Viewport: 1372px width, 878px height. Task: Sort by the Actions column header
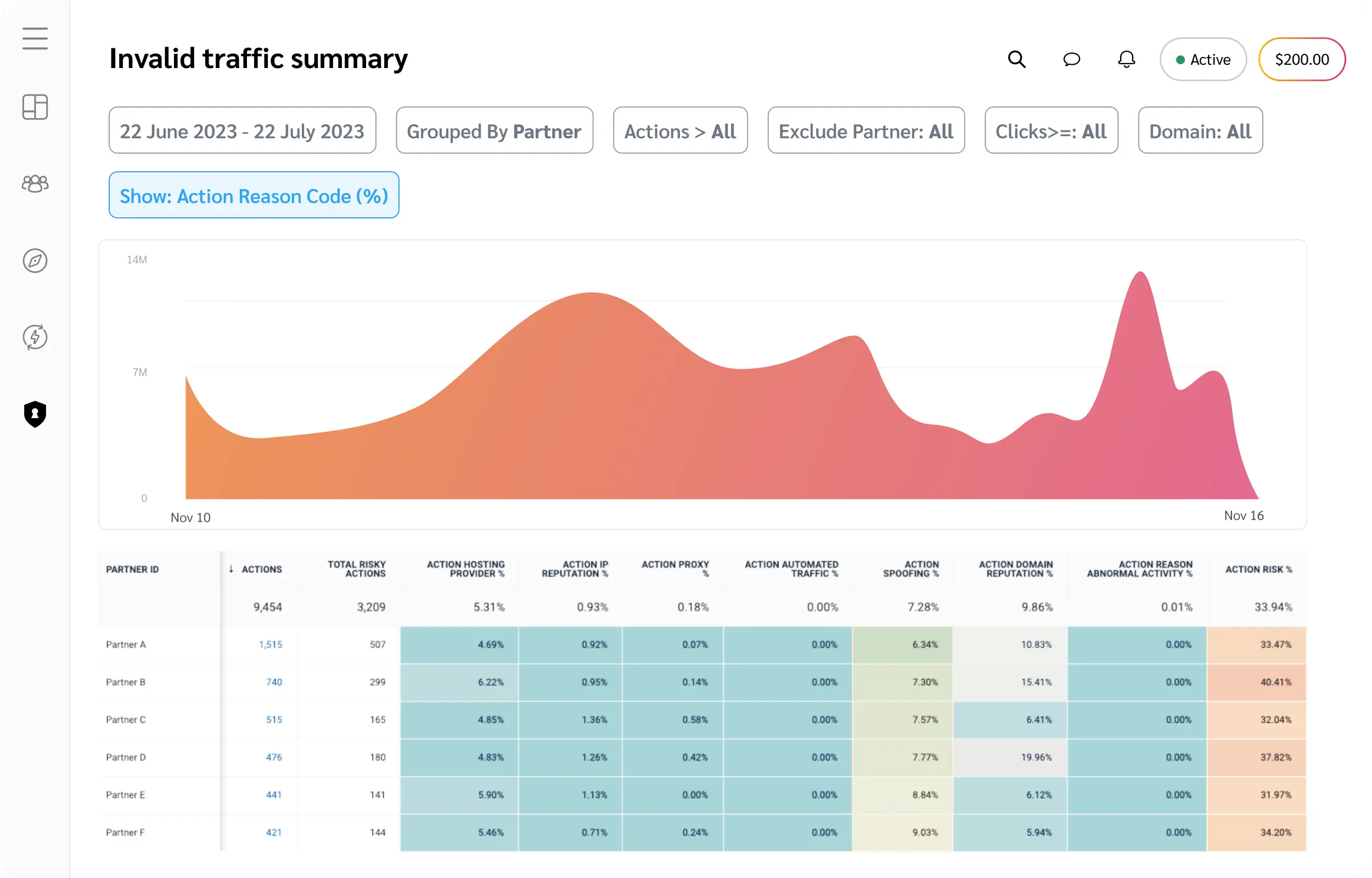click(x=261, y=569)
